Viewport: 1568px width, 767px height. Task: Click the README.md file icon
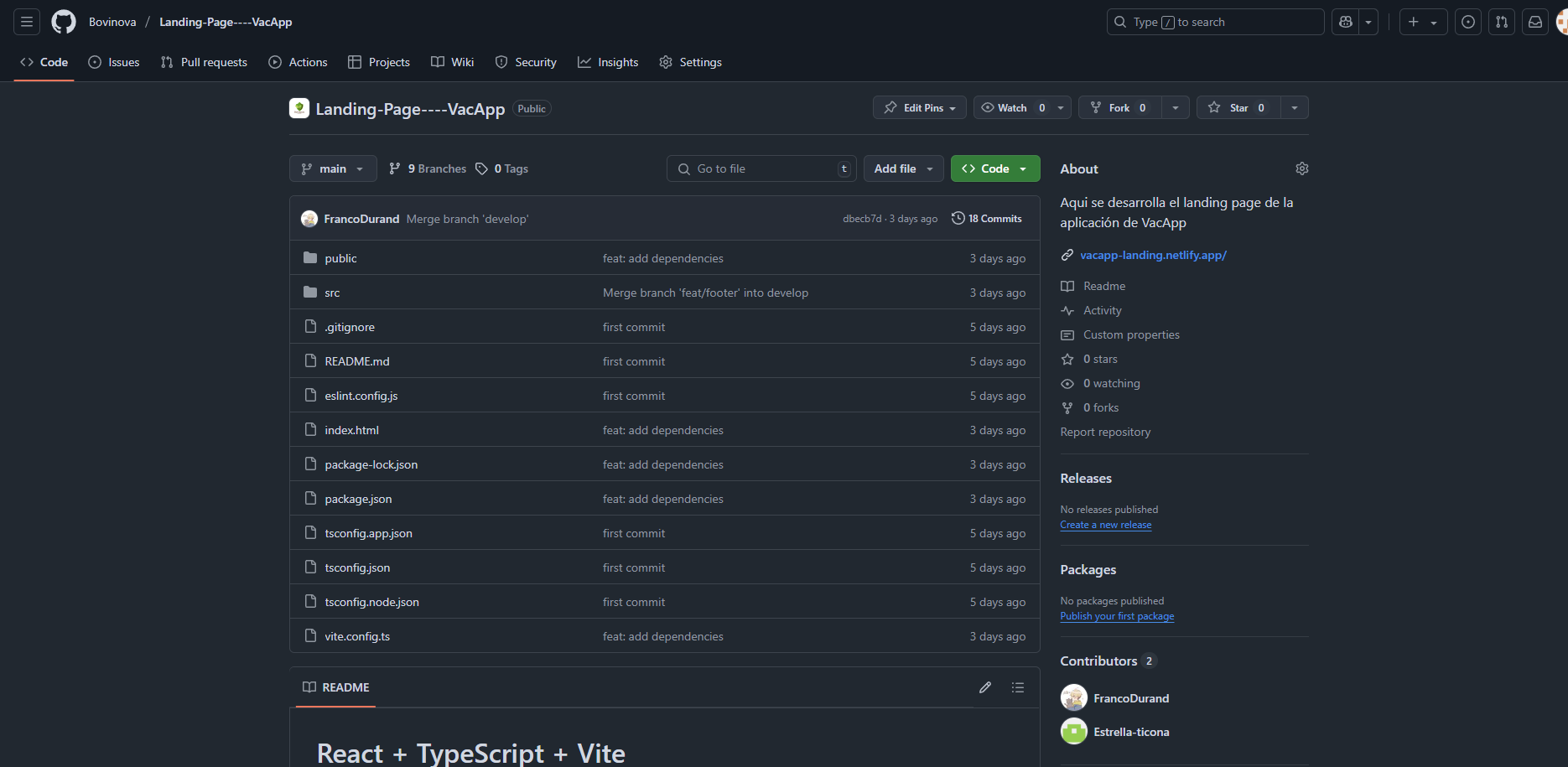click(x=310, y=360)
